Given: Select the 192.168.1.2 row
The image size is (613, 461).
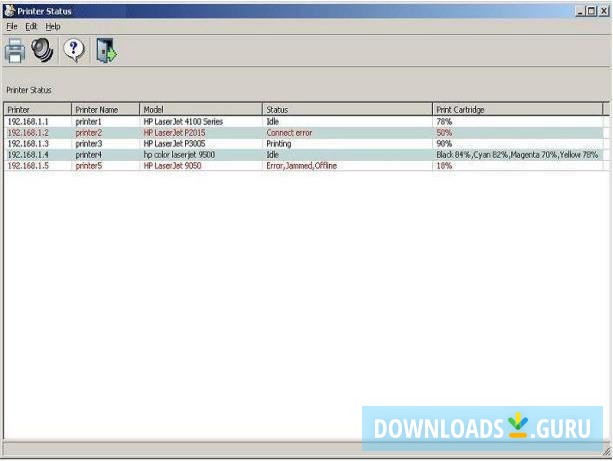Looking at the screenshot, I should pyautogui.click(x=304, y=133).
